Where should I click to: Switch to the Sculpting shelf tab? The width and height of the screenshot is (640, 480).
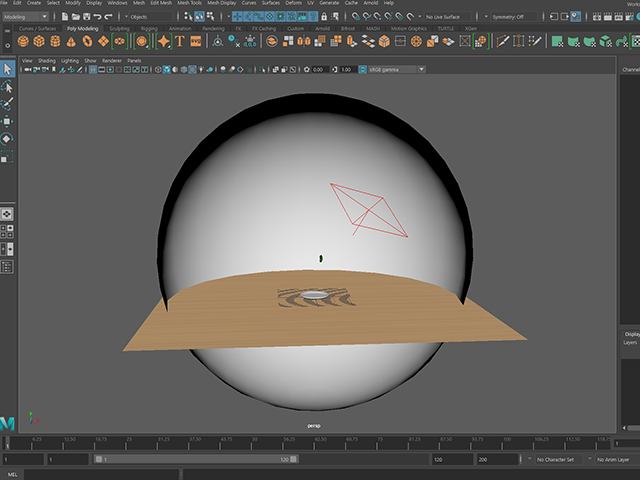pyautogui.click(x=119, y=29)
